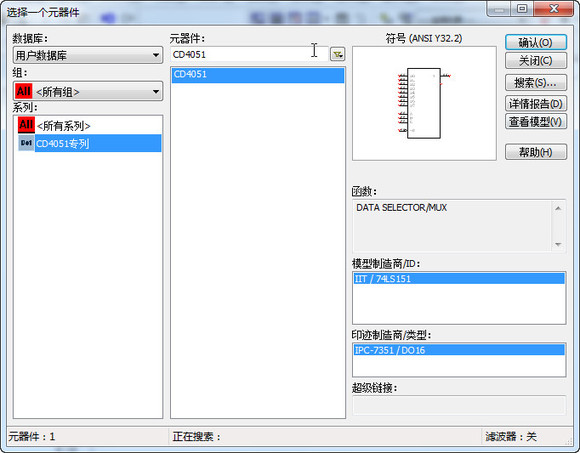Click function box scroll down arrow
Screen dimensions: 580x453
coord(558,244)
